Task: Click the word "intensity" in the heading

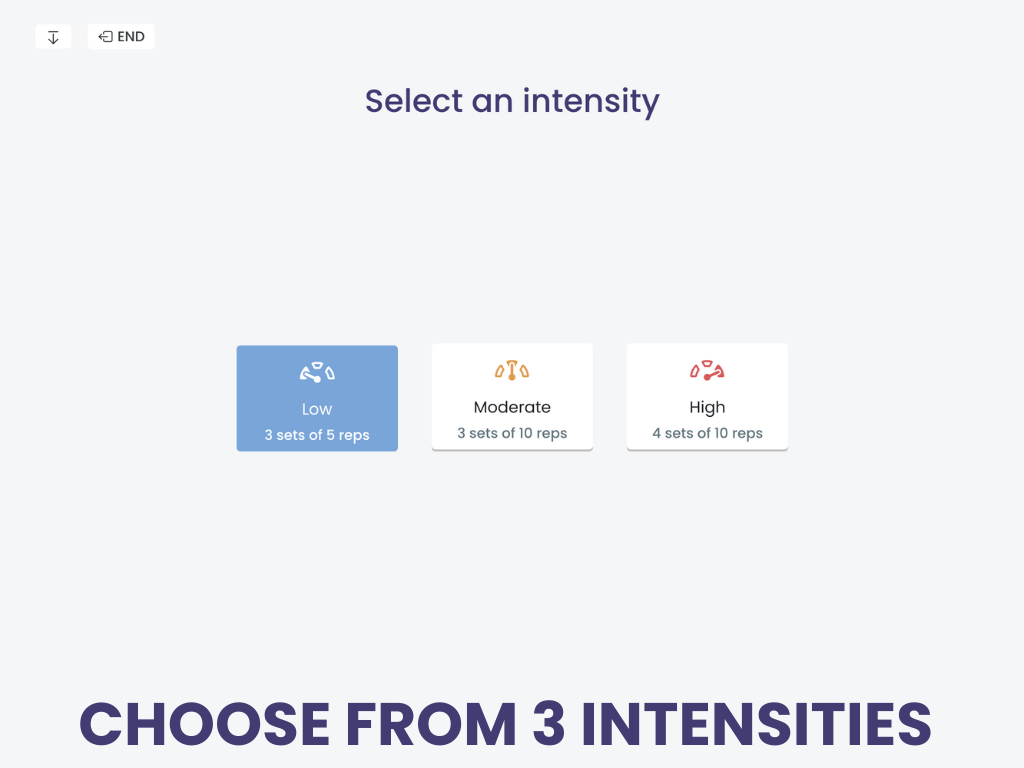Action: pos(591,101)
